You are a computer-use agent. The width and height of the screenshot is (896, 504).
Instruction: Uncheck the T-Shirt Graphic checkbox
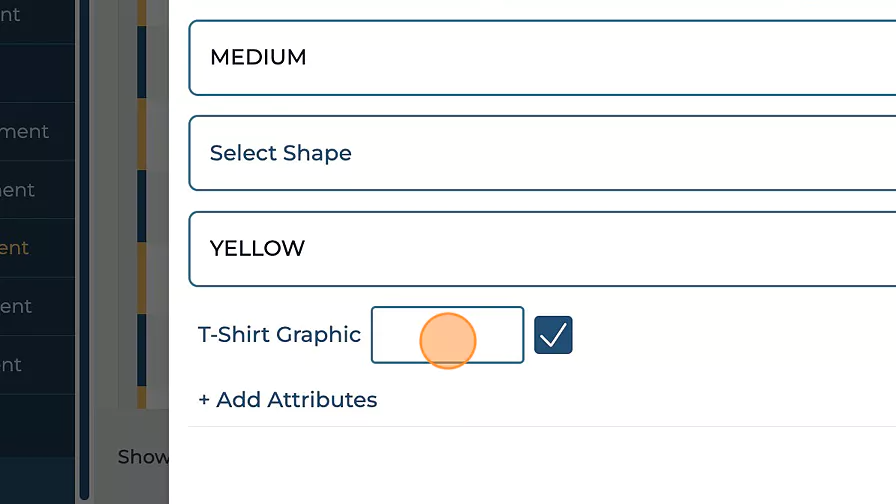point(553,335)
